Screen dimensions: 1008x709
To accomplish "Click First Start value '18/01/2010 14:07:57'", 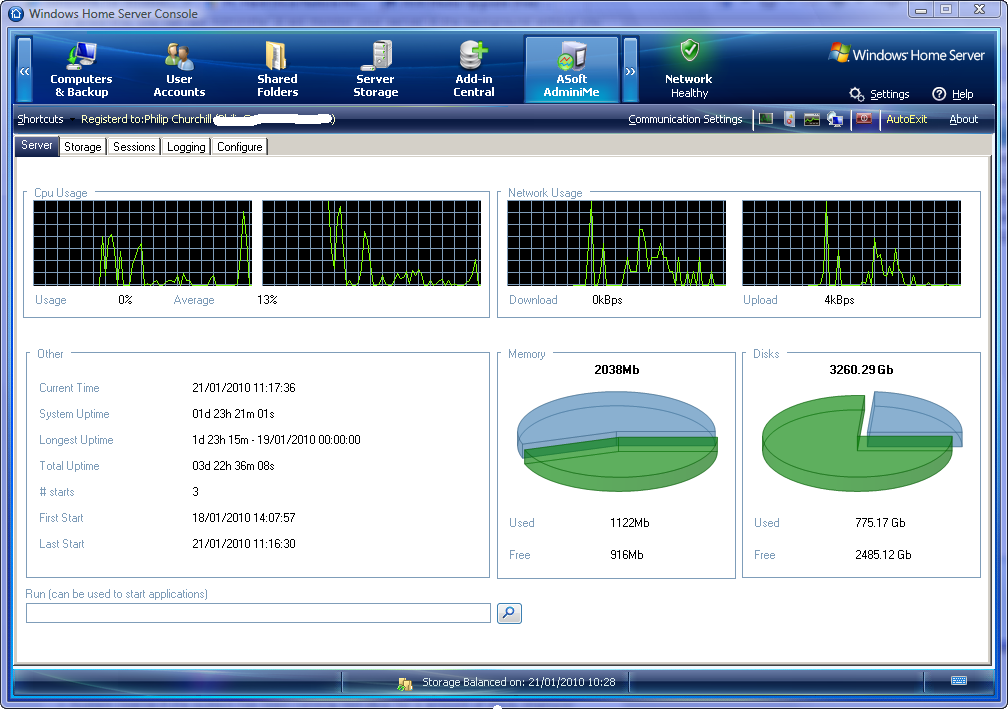I will pyautogui.click(x=244, y=517).
